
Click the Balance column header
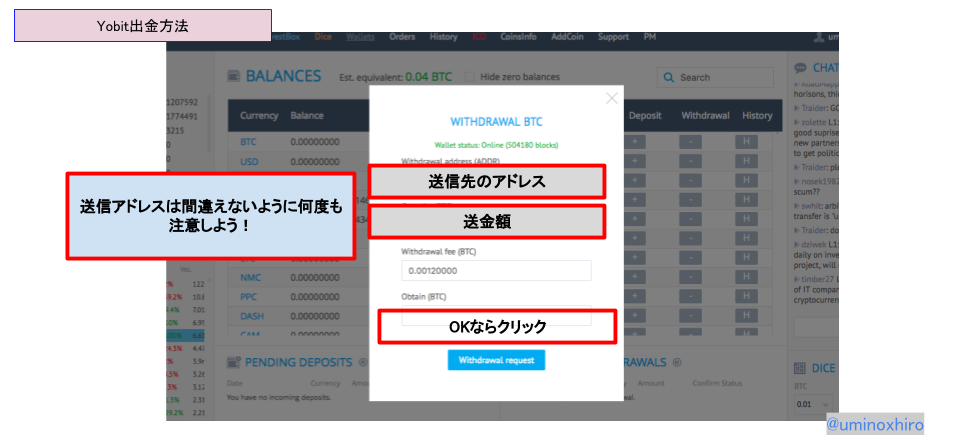[x=307, y=116]
